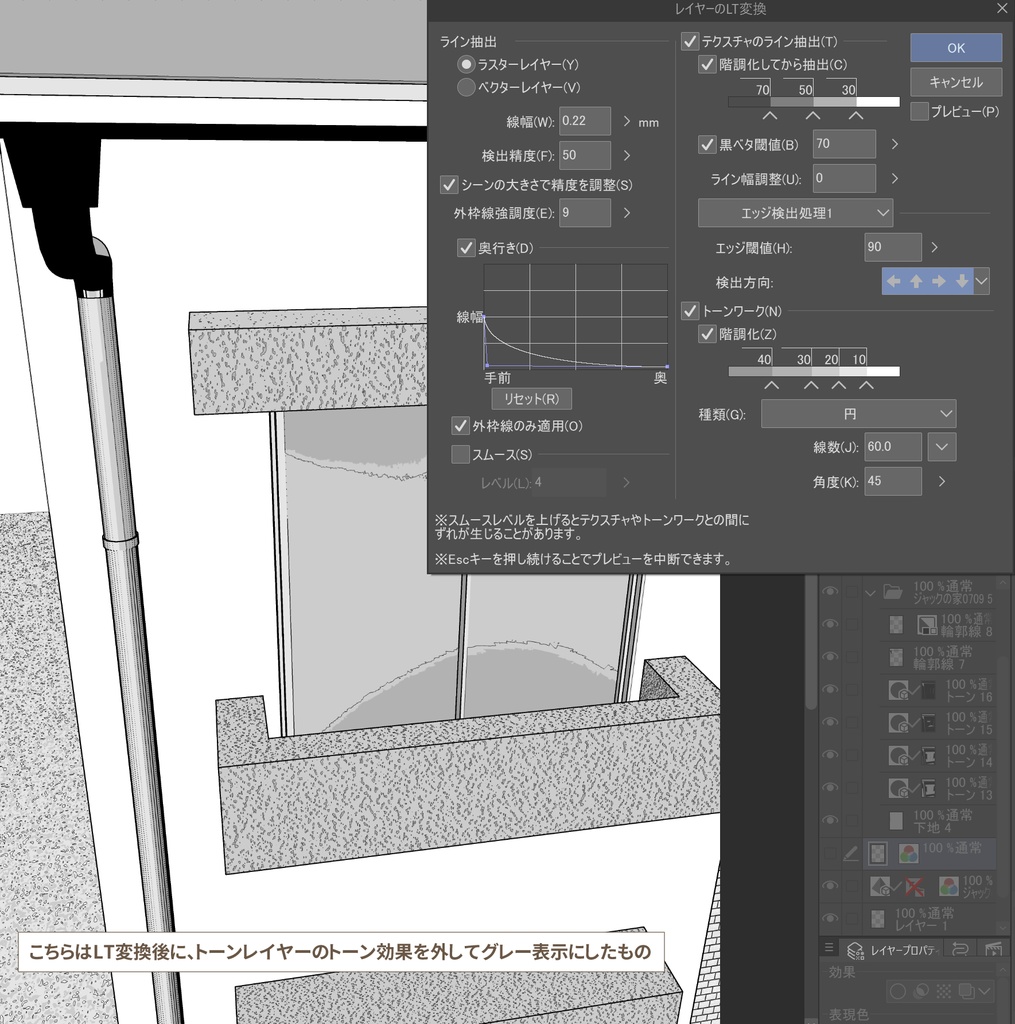Select the ベクターレイヤー radio button
Screen dimensions: 1015x1024
tap(466, 87)
